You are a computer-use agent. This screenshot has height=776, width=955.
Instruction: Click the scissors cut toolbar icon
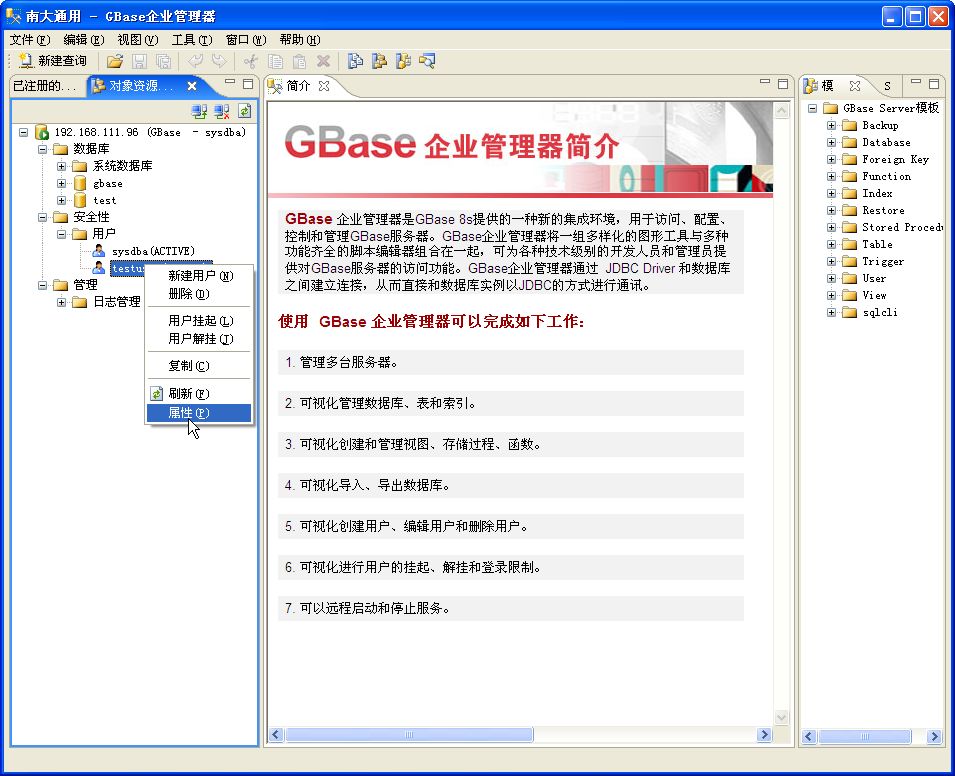(x=251, y=61)
